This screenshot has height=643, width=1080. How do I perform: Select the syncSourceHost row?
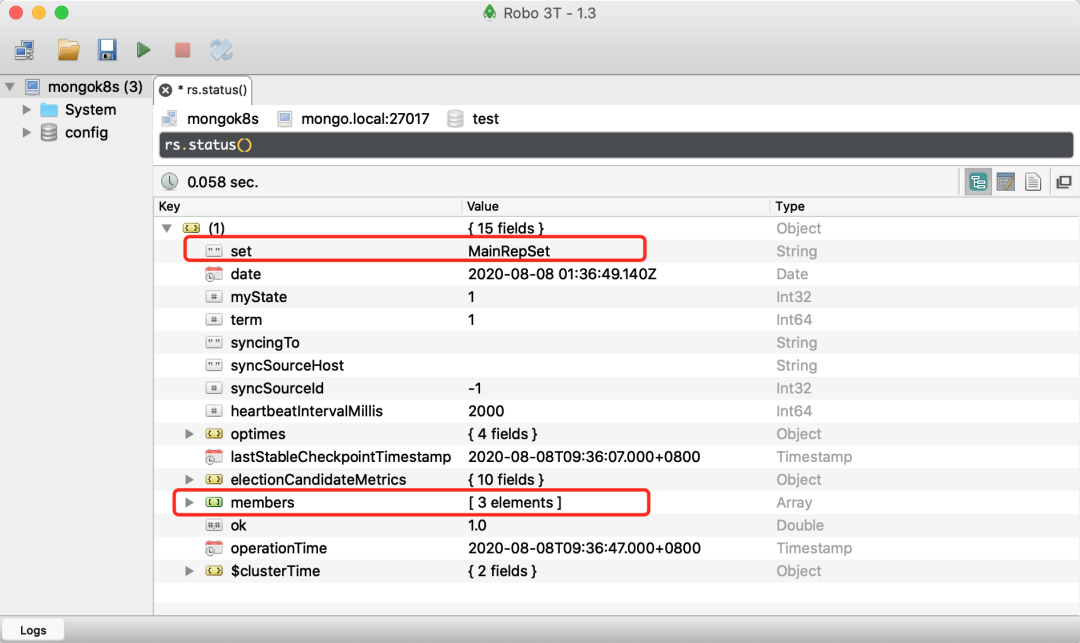tap(616, 365)
